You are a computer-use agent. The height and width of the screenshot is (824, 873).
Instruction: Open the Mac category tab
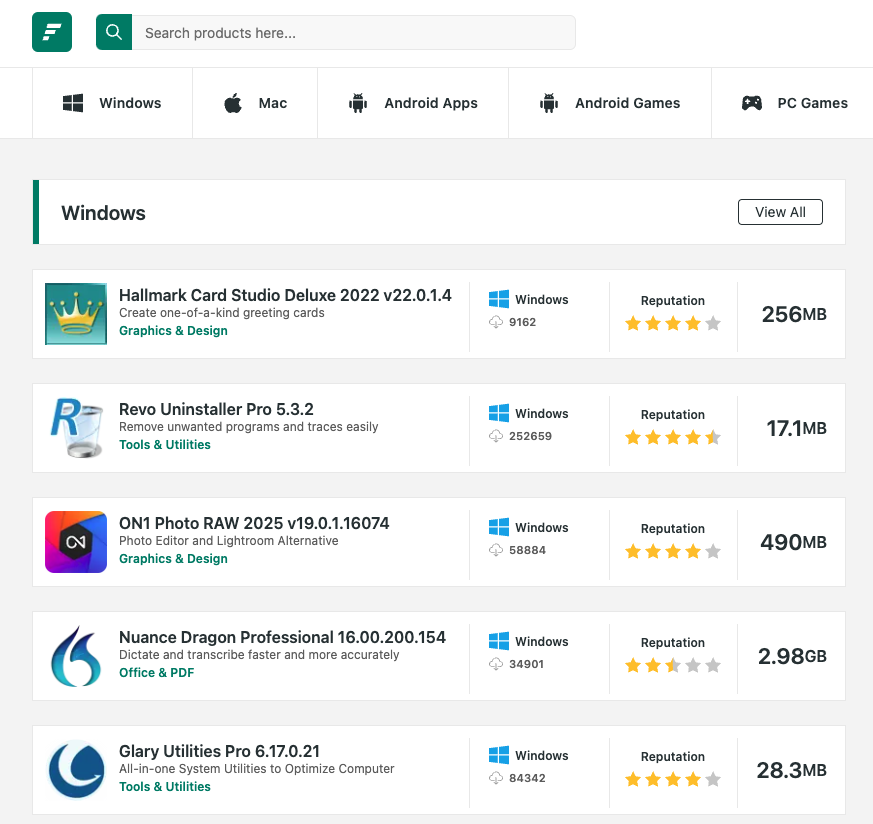coord(255,103)
